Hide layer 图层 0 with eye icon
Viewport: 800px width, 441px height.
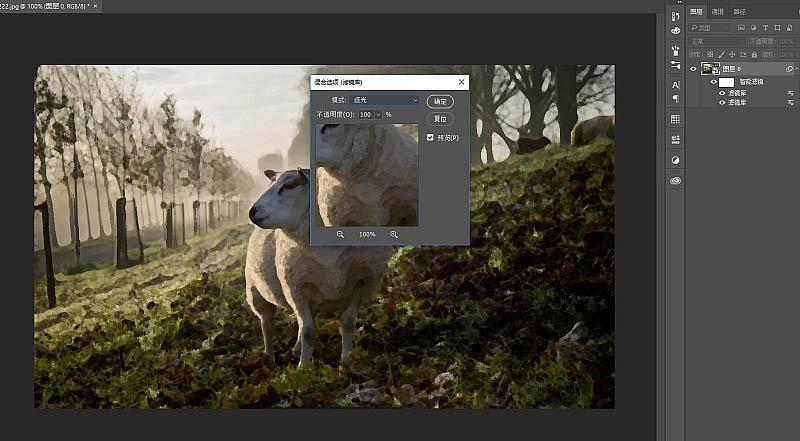tap(693, 69)
